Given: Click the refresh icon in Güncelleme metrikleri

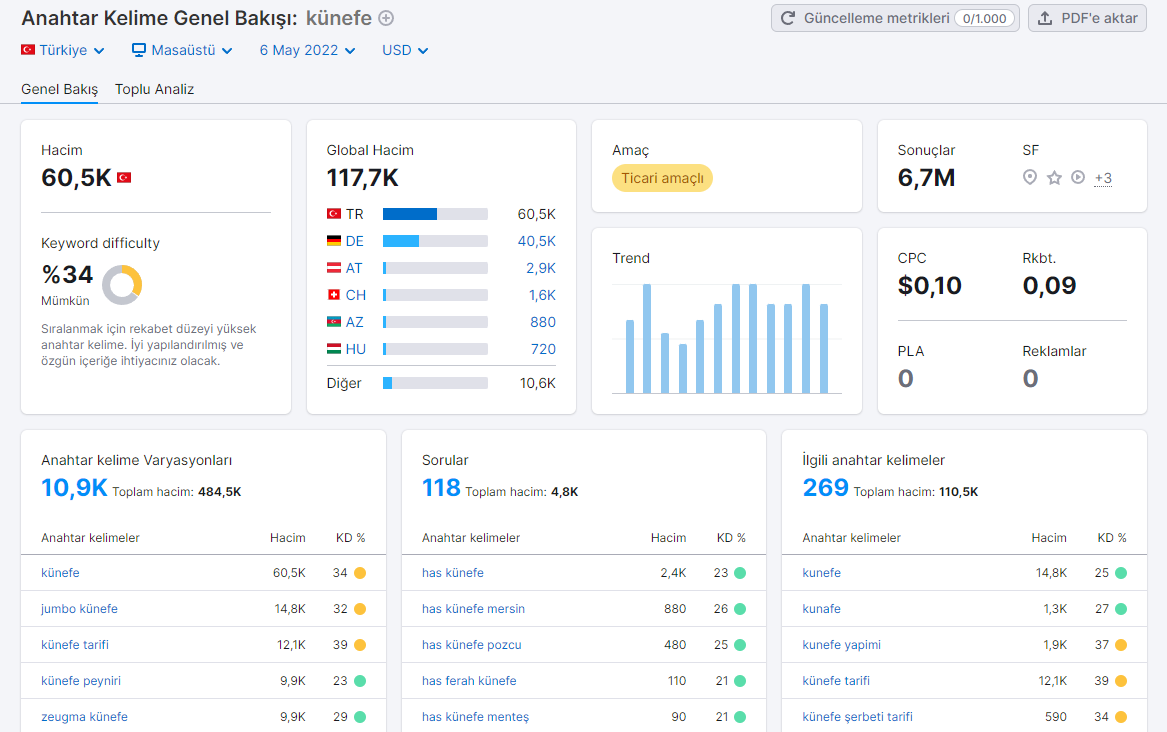Looking at the screenshot, I should (x=787, y=18).
